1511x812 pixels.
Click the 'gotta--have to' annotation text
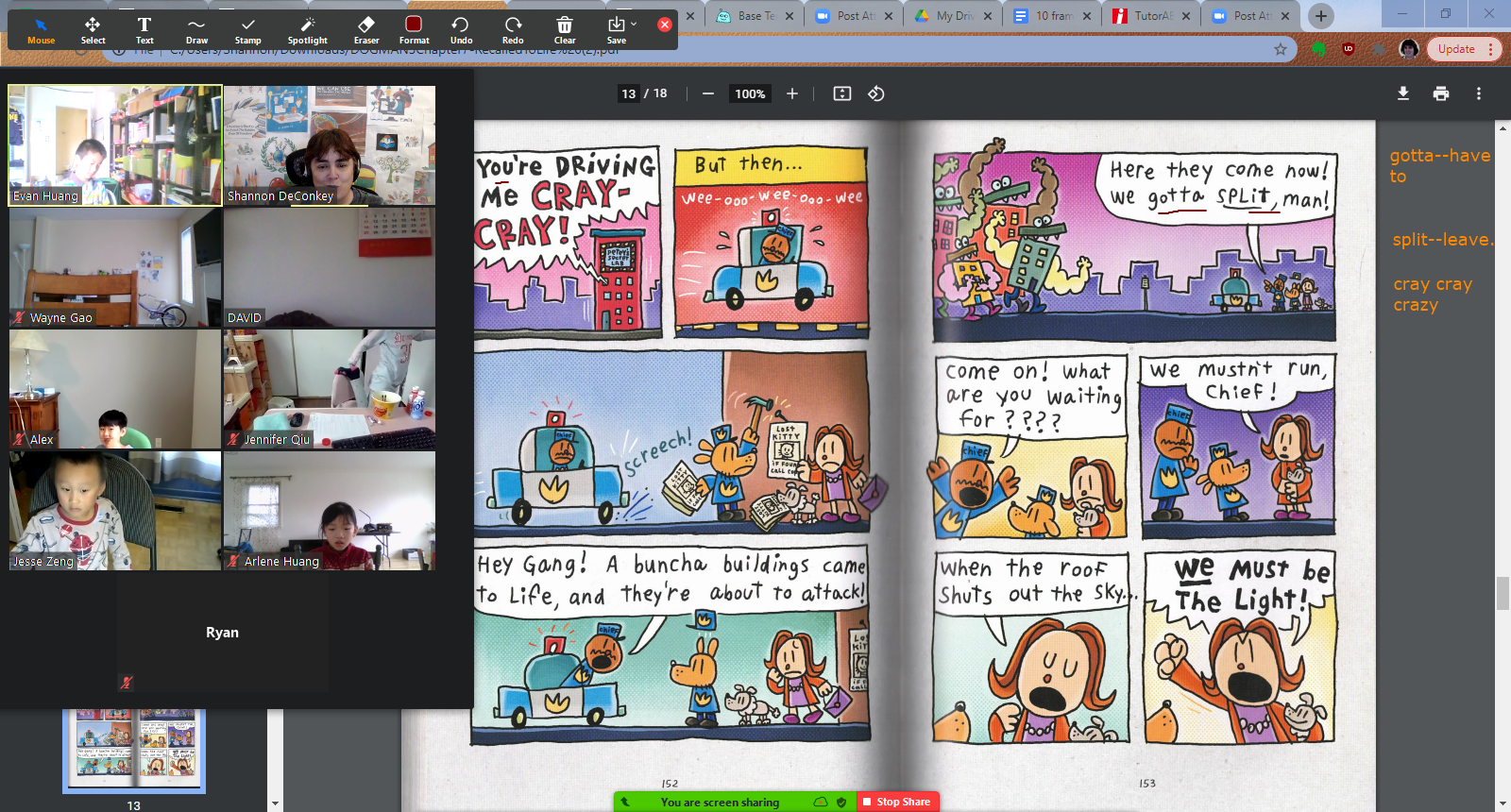[x=1439, y=165]
